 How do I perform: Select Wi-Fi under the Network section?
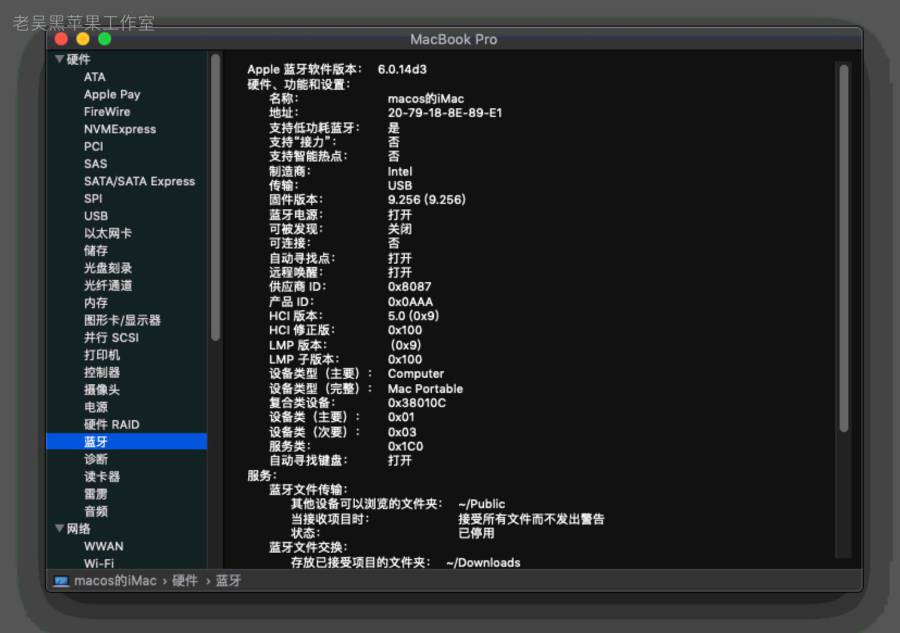[x=101, y=563]
